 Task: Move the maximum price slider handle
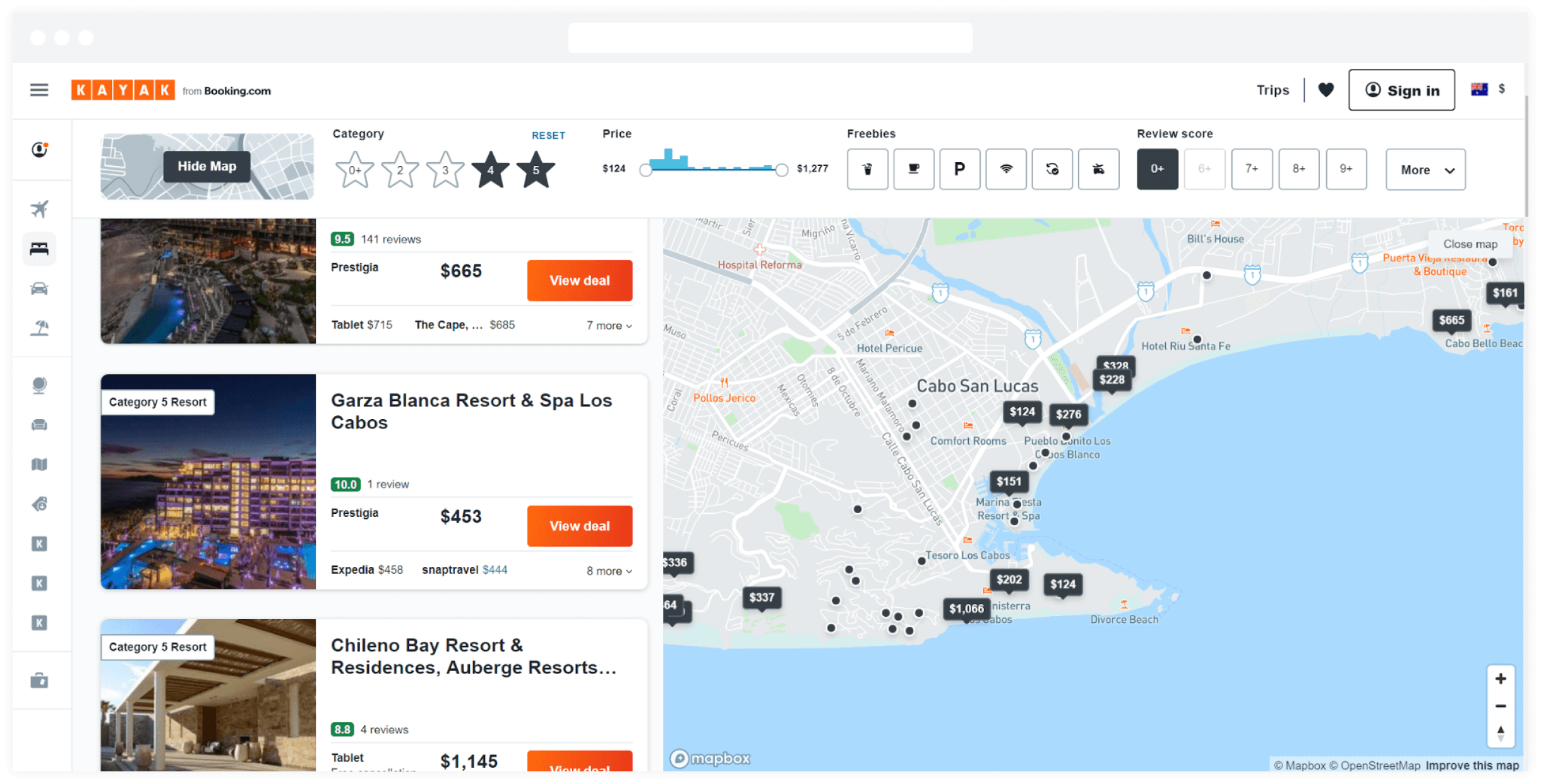[781, 170]
